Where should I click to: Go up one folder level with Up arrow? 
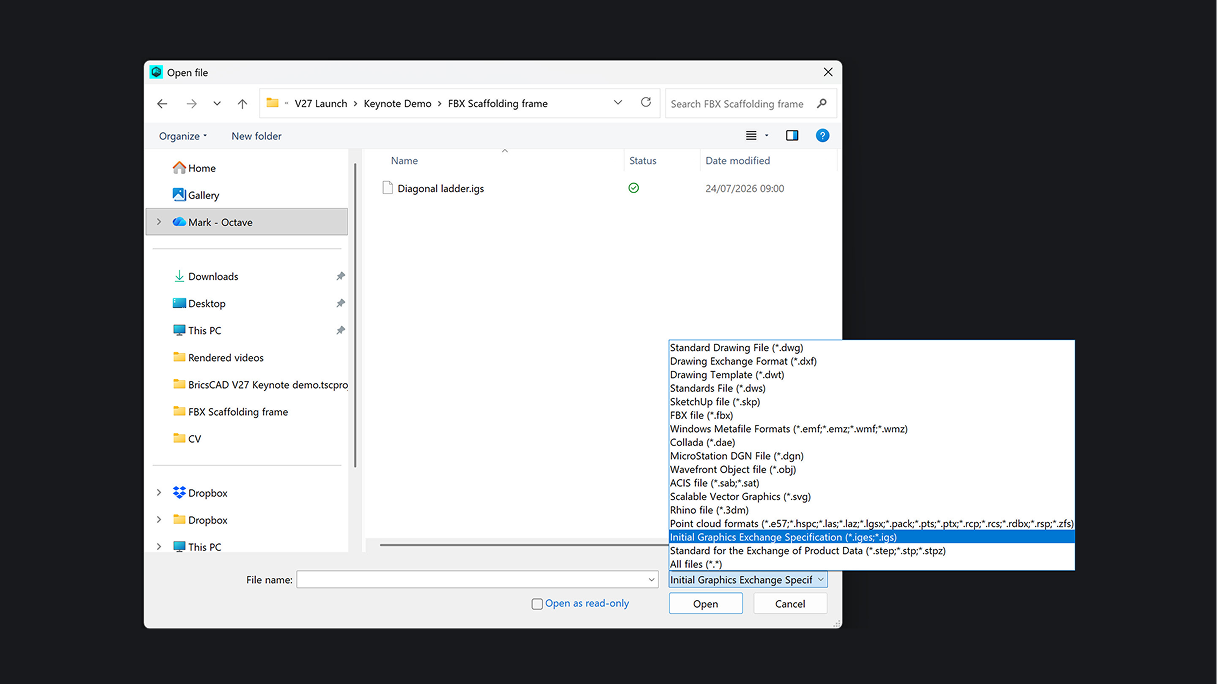click(242, 104)
